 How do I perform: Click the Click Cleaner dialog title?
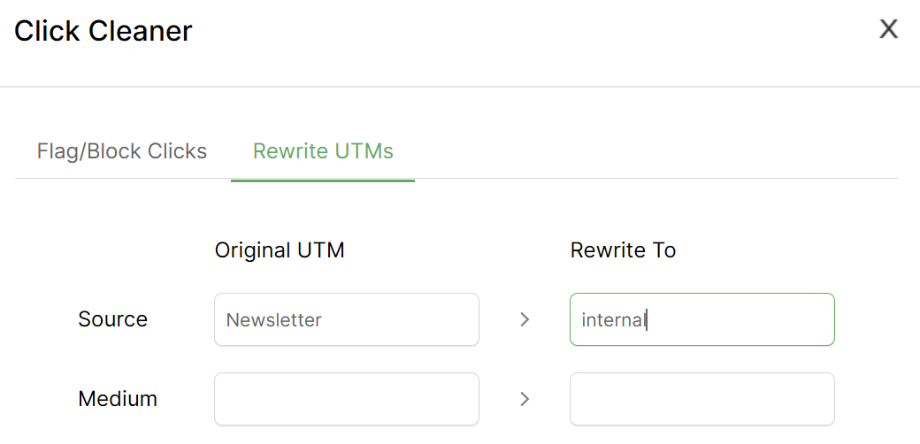point(103,31)
